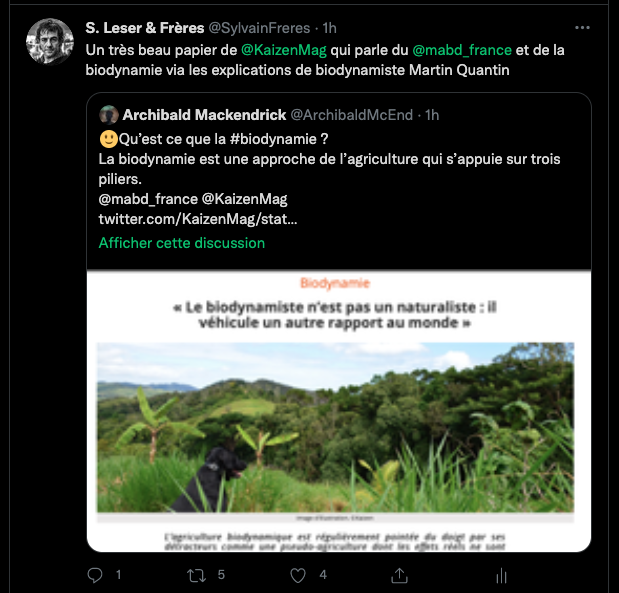619x593 pixels.
Task: Click the Archibald Mackendrick name
Action: pyautogui.click(x=204, y=115)
